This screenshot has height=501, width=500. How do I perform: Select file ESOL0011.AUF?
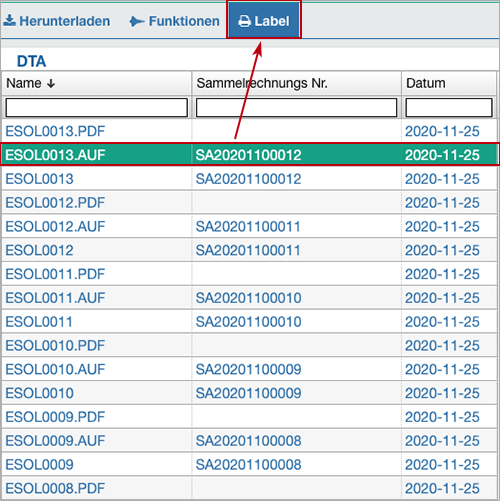[55, 298]
